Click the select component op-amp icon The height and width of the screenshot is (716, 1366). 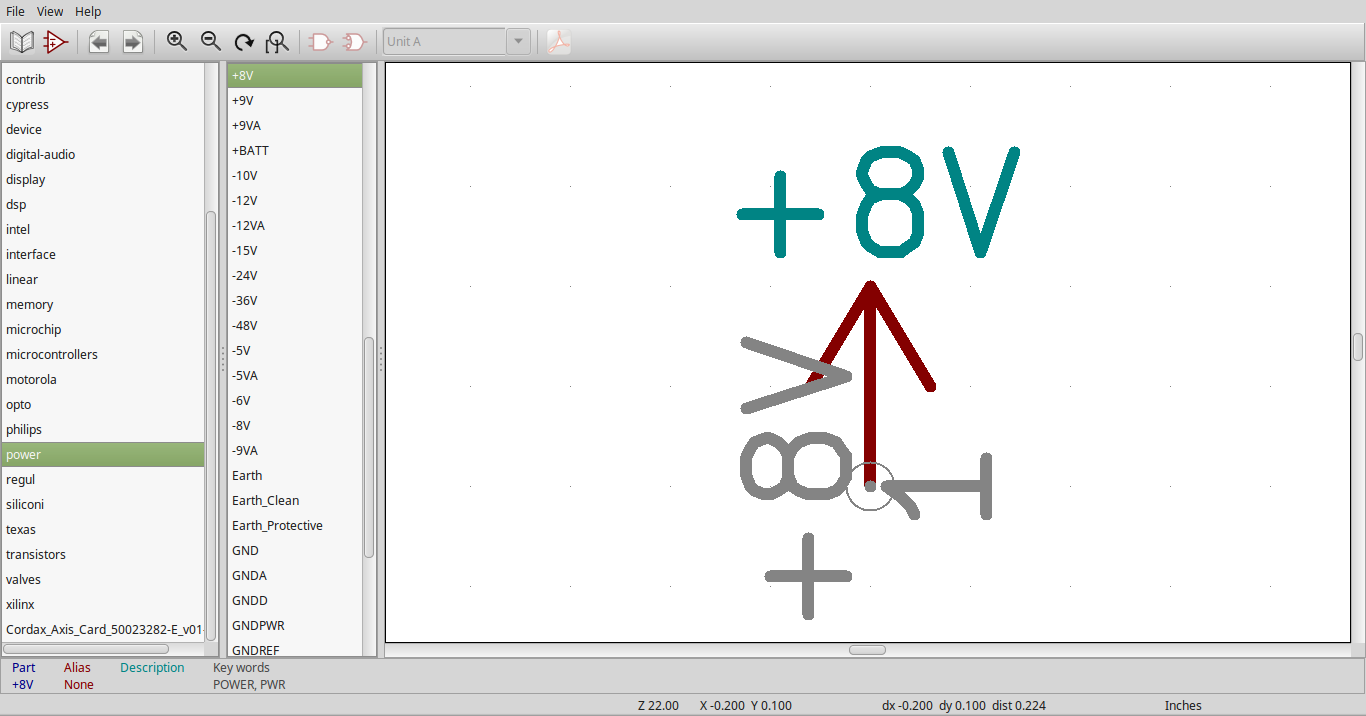[56, 42]
